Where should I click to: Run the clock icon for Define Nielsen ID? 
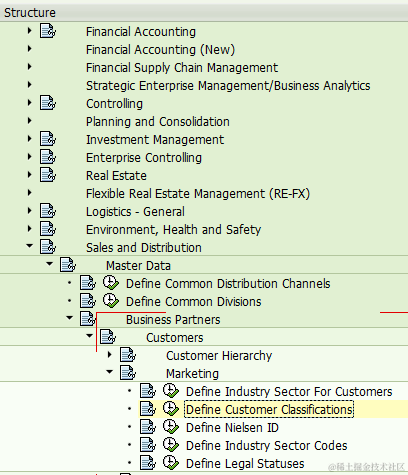[171, 427]
